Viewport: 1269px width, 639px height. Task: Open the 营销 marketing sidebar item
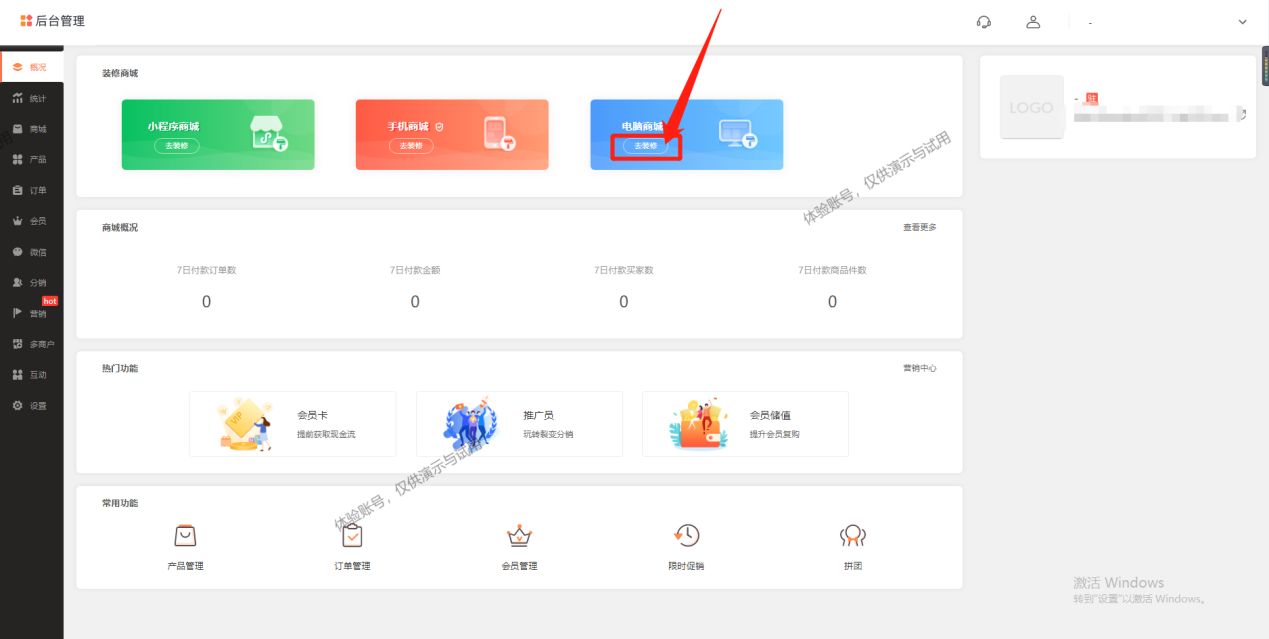click(31, 313)
